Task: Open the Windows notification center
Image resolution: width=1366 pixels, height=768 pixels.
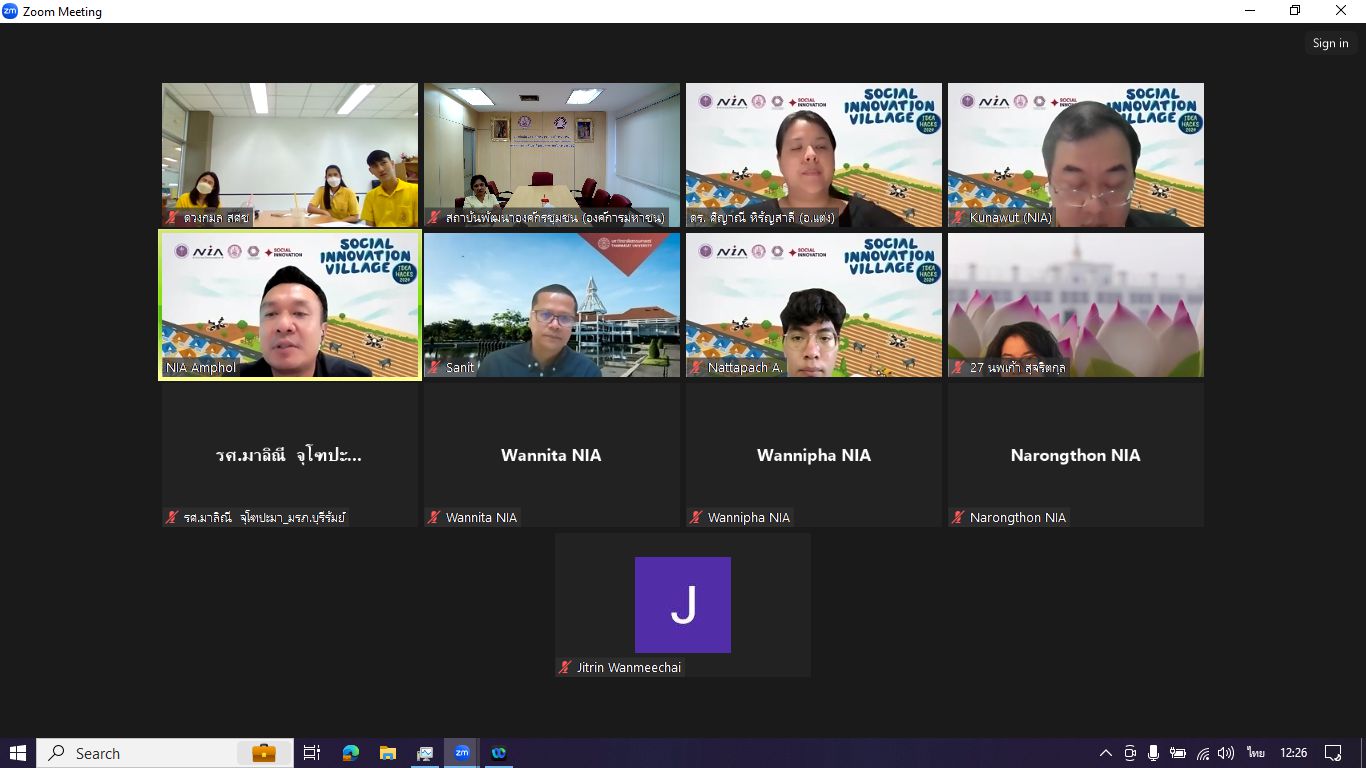Action: pos(1333,753)
